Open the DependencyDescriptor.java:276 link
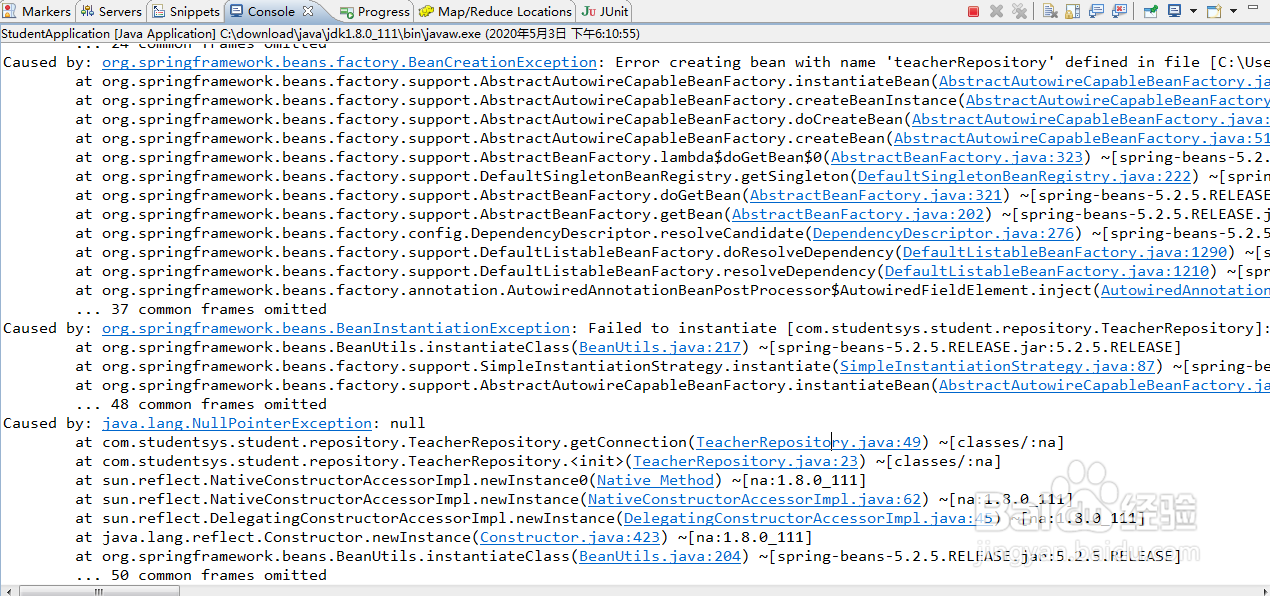This screenshot has height=596, width=1270. coord(943,233)
